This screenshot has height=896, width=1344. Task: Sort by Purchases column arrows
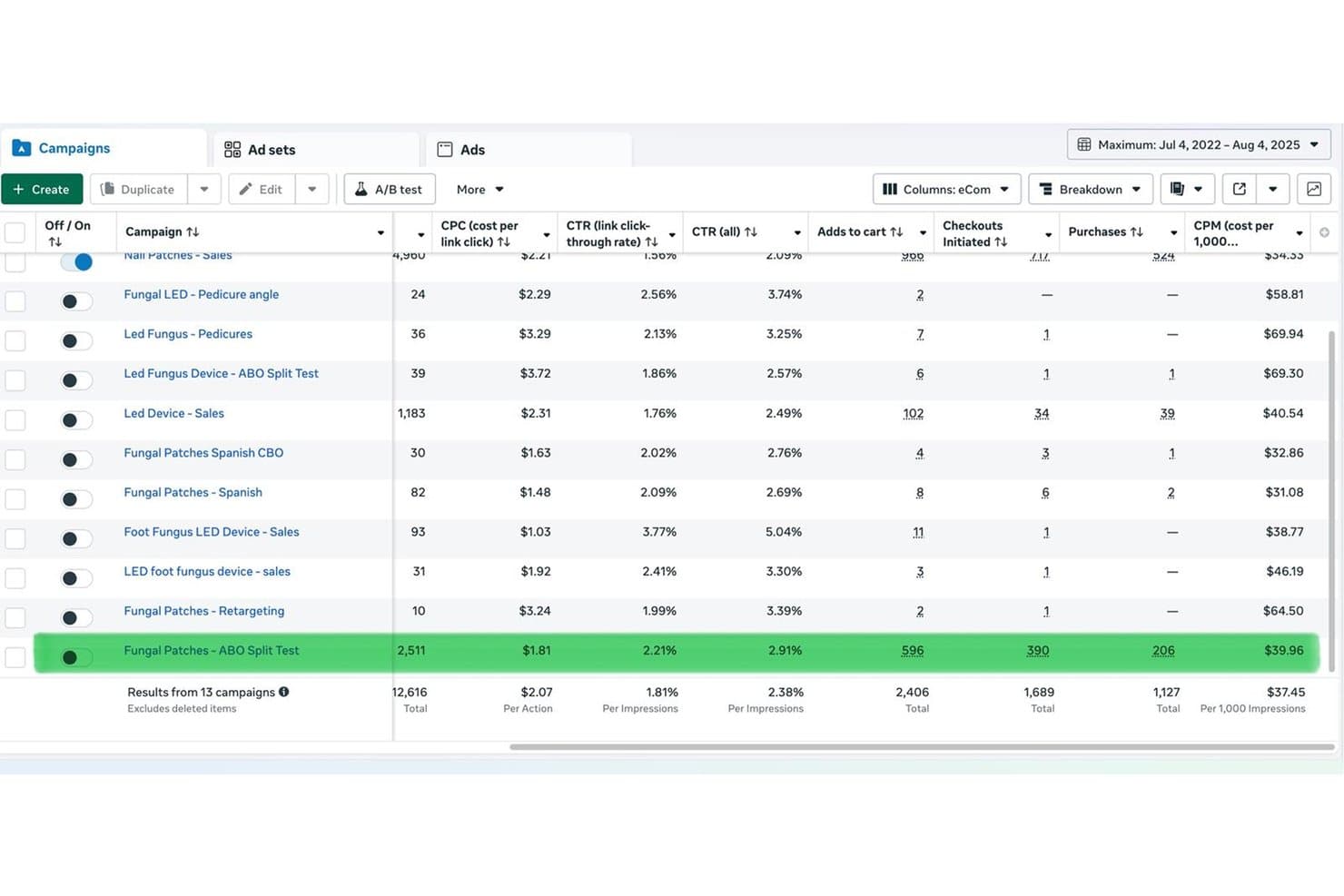click(x=1136, y=232)
